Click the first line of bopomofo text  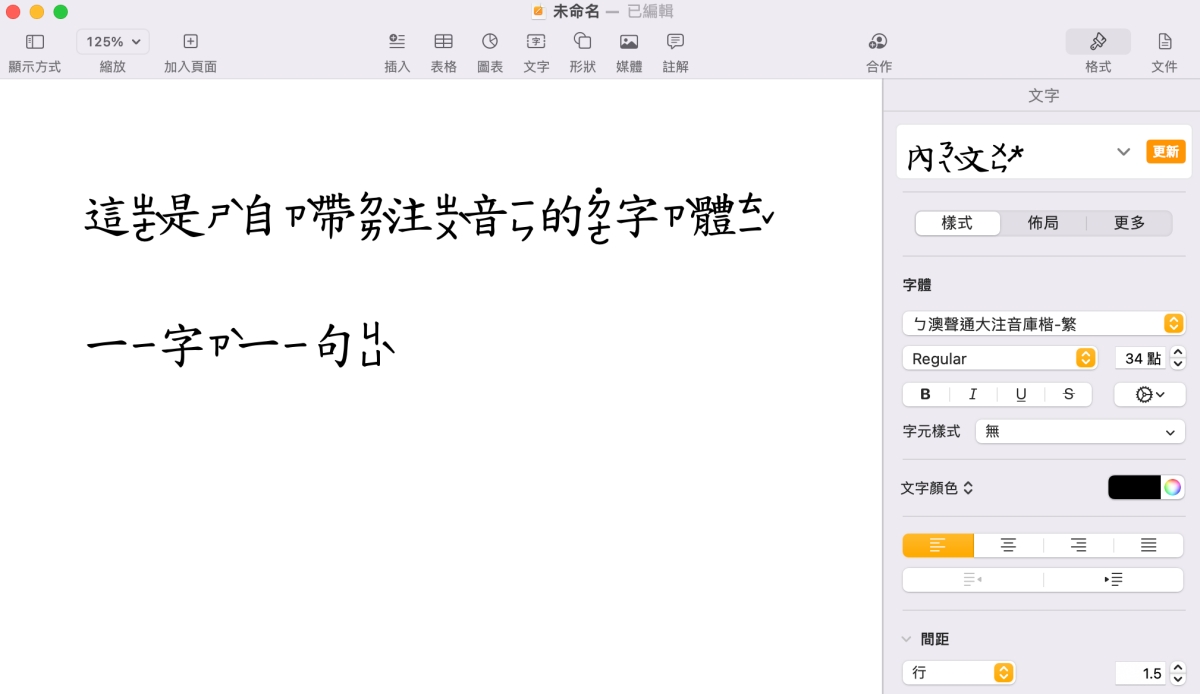click(430, 216)
